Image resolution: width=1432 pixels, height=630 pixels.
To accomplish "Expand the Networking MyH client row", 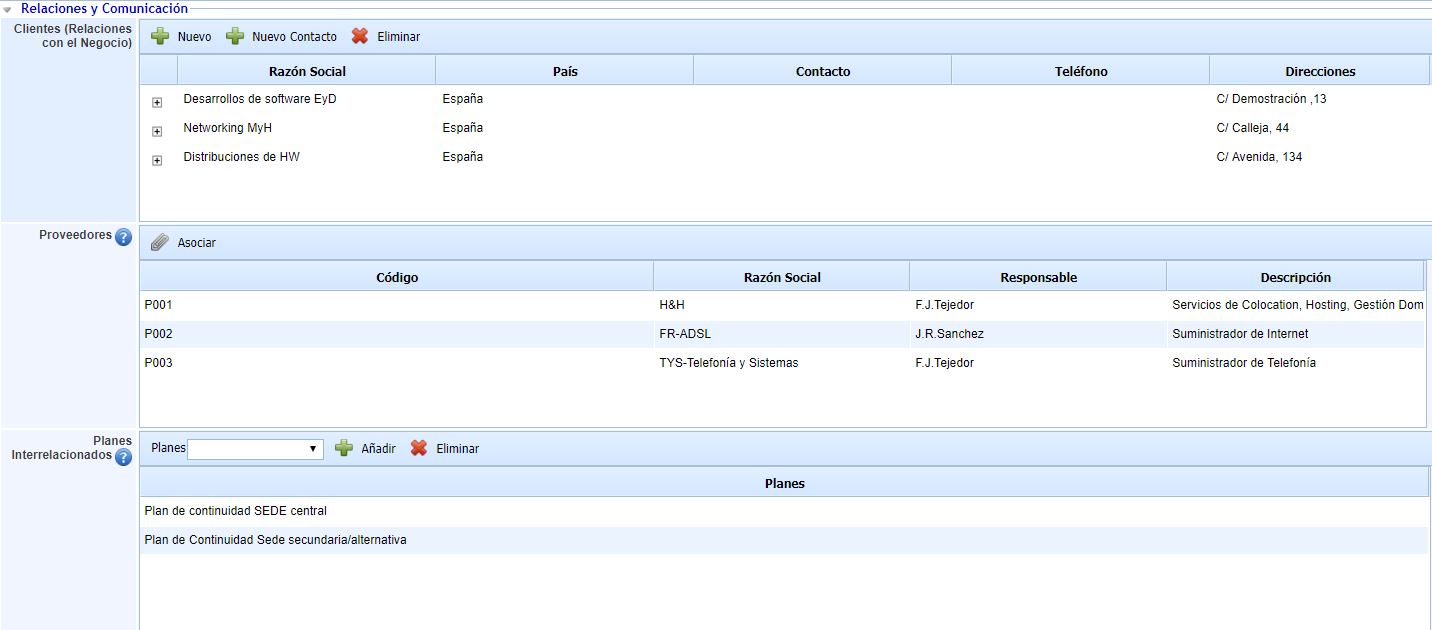I will (x=157, y=132).
